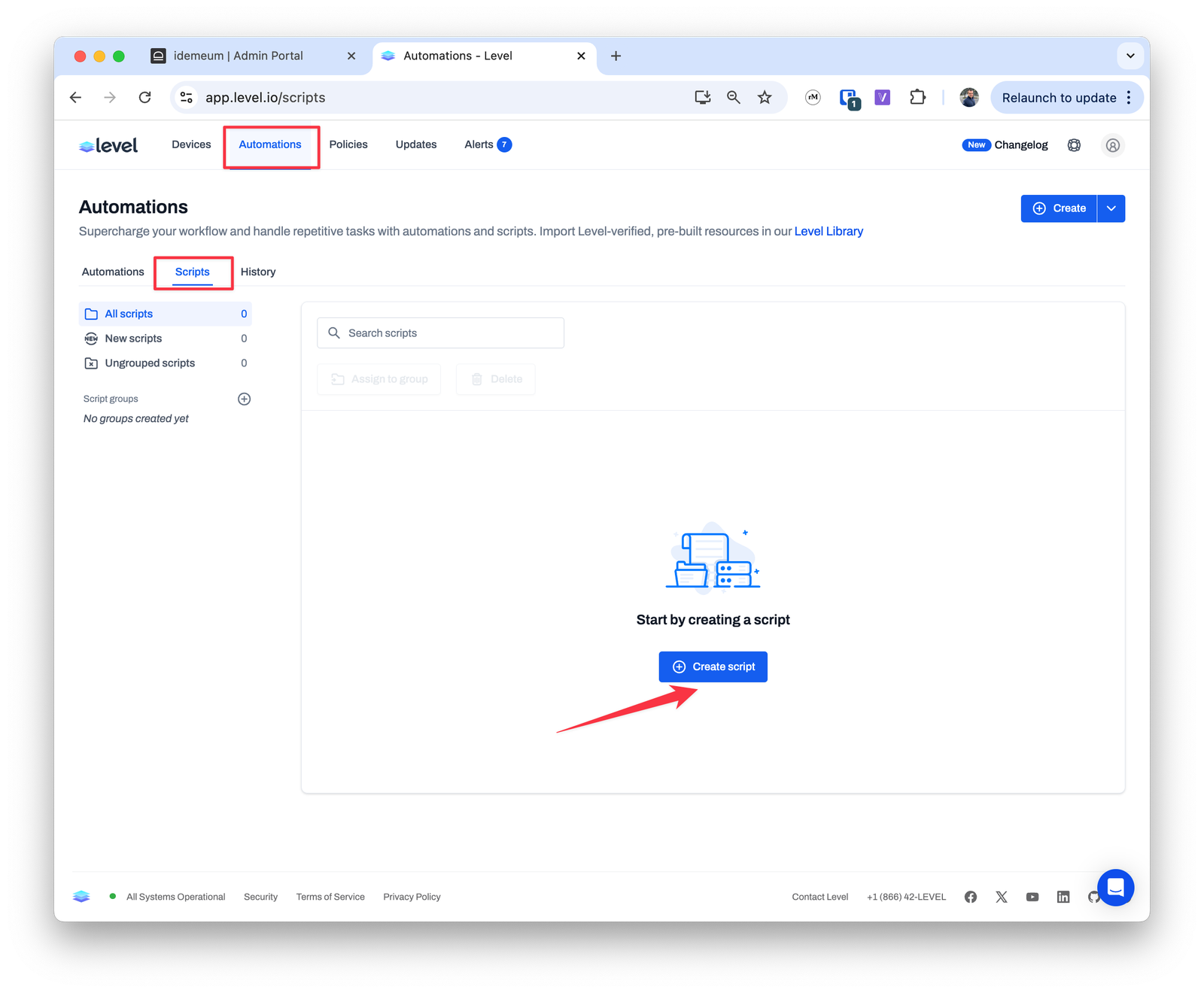Open a new browser tab
Screen dimensions: 1204x993
[x=616, y=56]
